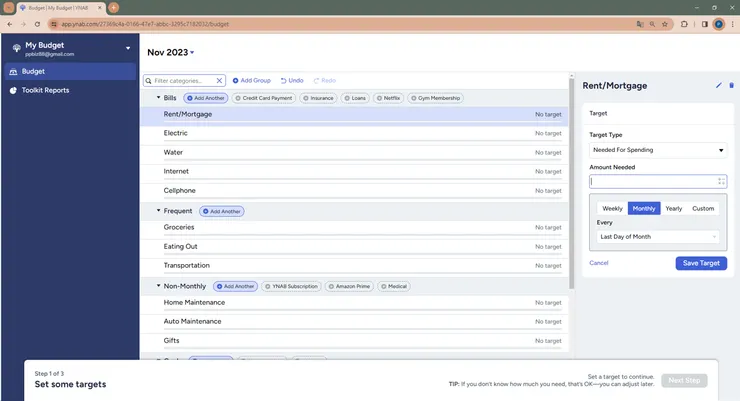Click Add Another in the Bills group
The height and width of the screenshot is (401, 740).
click(x=206, y=98)
